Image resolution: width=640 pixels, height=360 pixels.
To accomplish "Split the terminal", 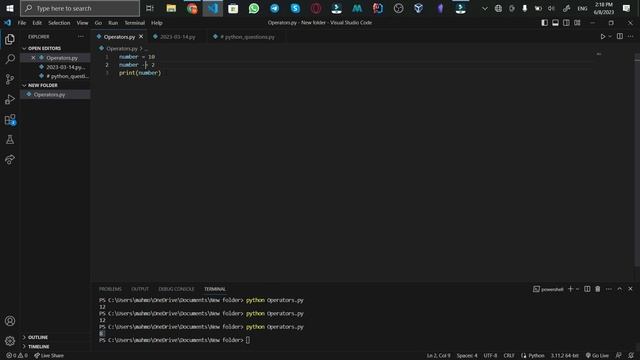I will pos(587,289).
